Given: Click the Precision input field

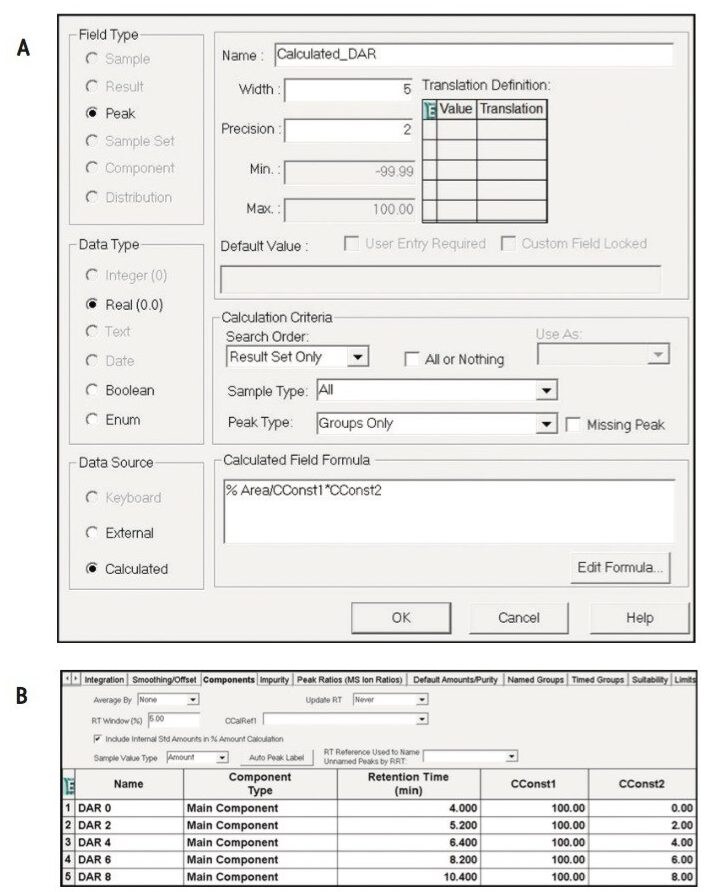Looking at the screenshot, I should point(348,130).
